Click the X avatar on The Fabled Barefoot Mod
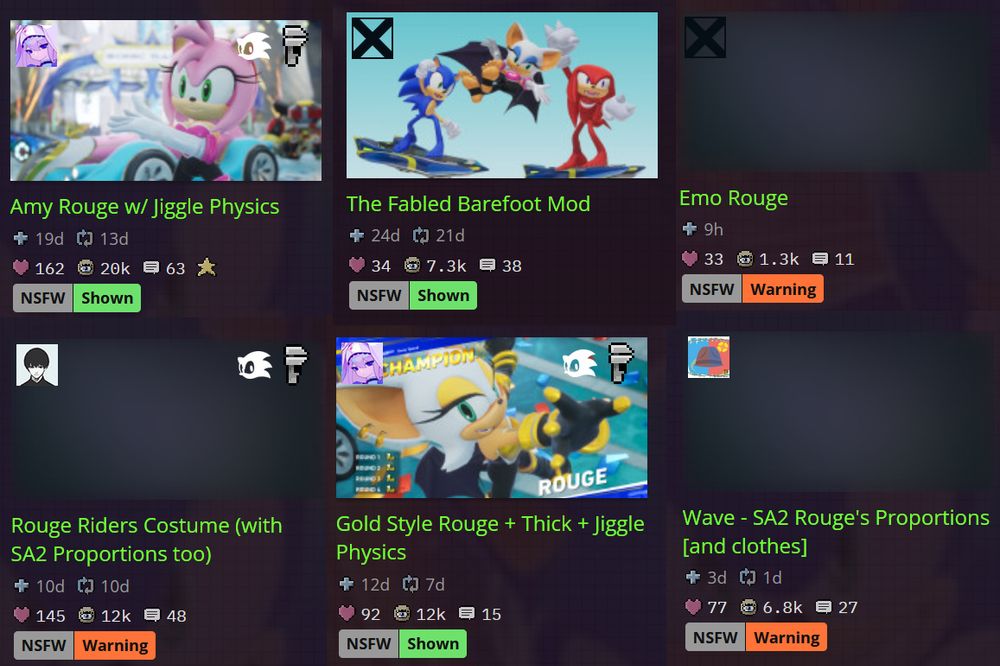The width and height of the screenshot is (1000, 666). tap(372, 38)
